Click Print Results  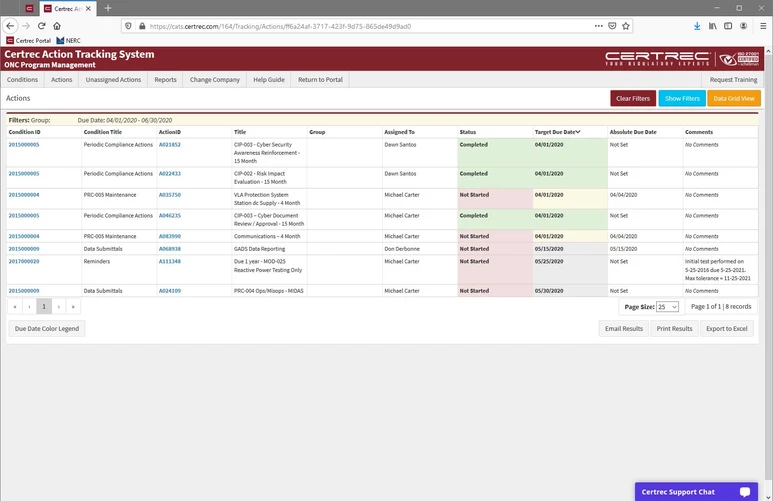point(674,328)
